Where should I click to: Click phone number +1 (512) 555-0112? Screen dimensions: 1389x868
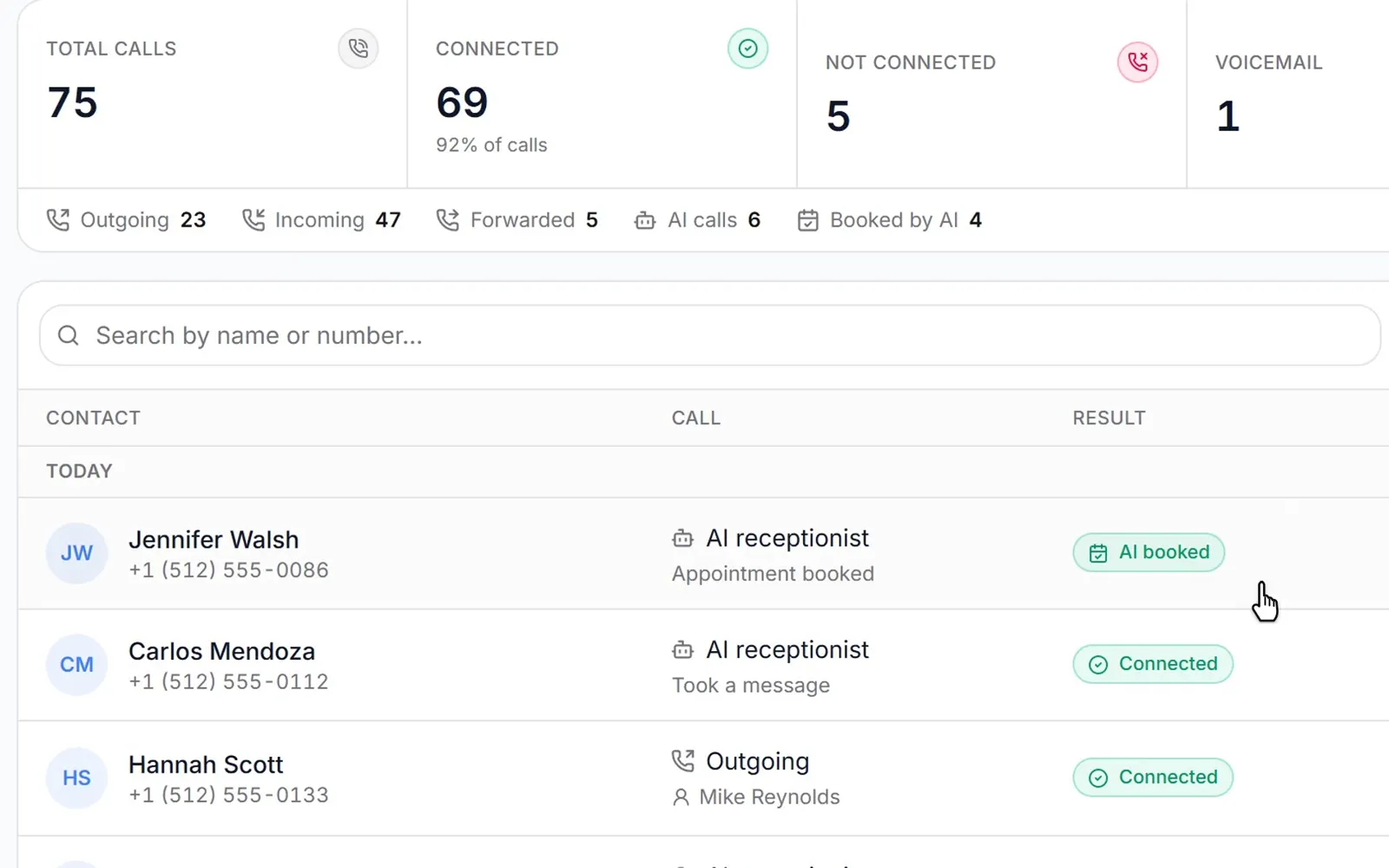coord(228,682)
